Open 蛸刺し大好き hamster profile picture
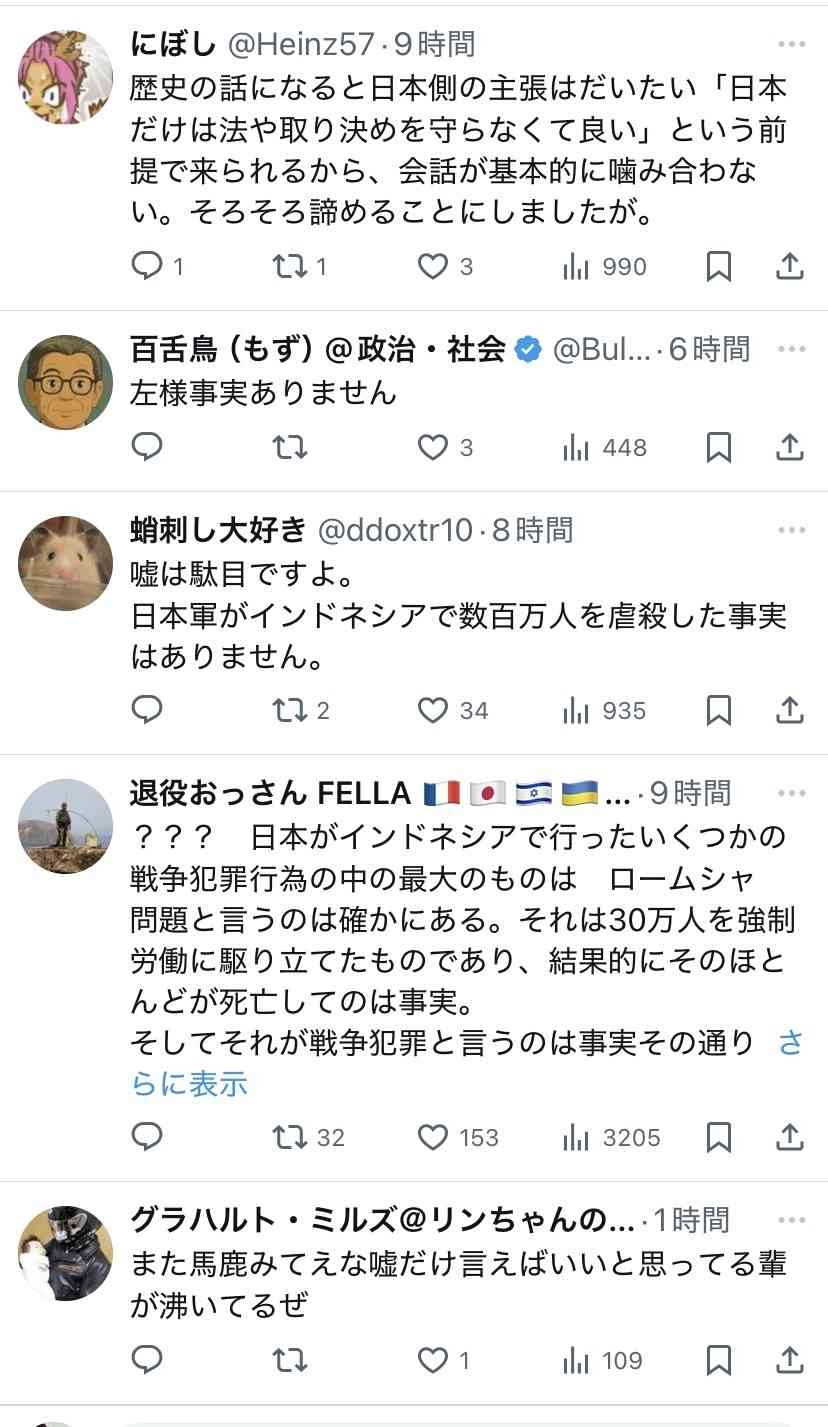The height and width of the screenshot is (1427, 828). (66, 563)
